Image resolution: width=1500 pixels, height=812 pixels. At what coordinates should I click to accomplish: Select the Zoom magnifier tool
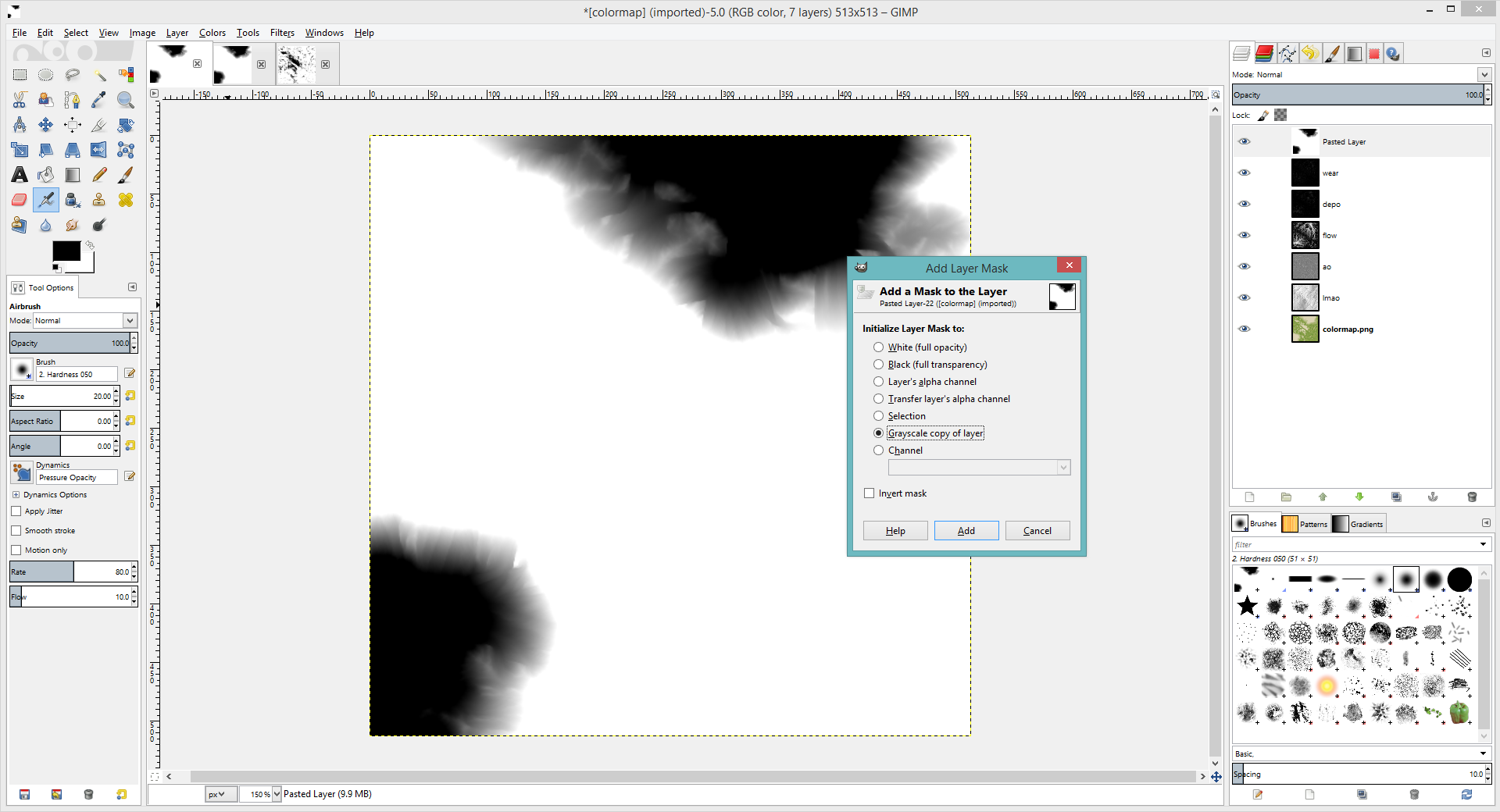coord(125,100)
